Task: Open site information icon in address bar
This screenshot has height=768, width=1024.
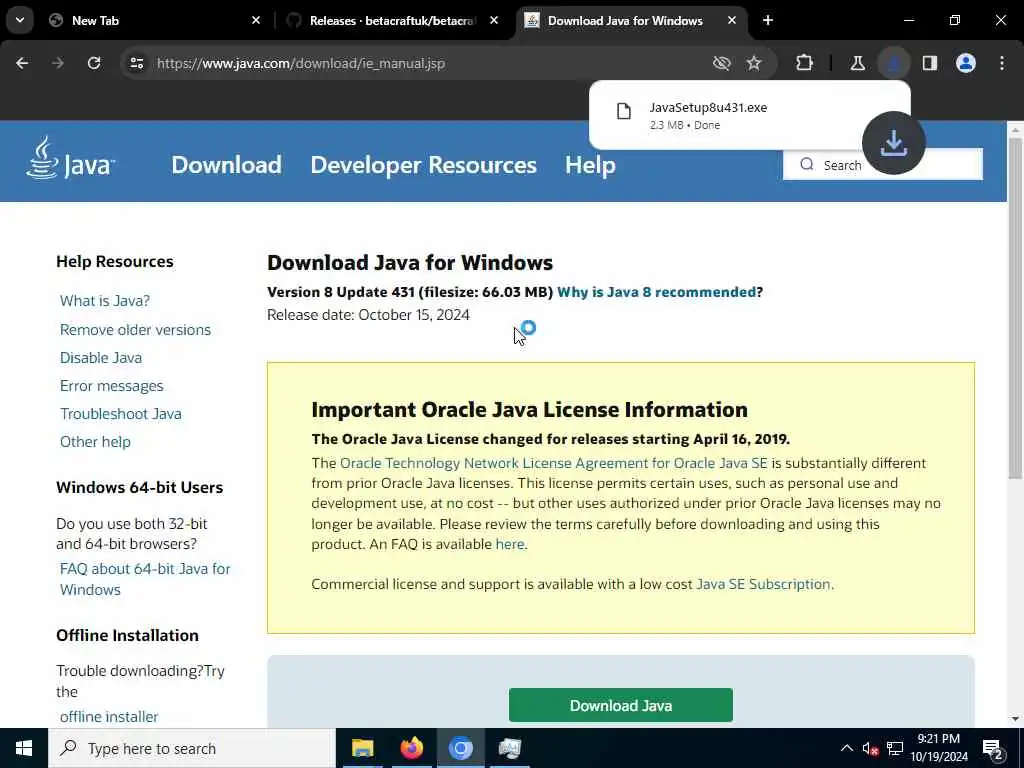Action: [x=136, y=63]
